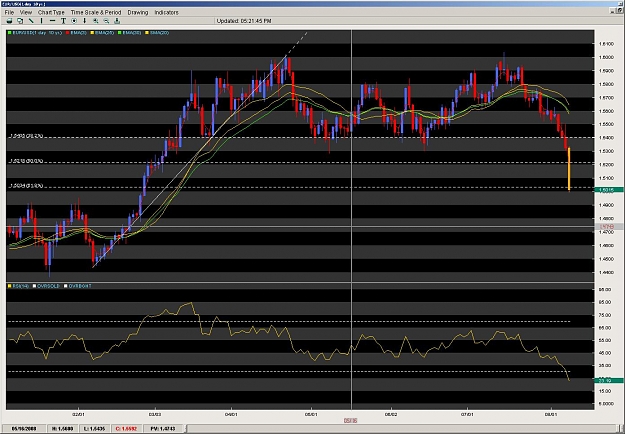
Task: Click the RSI(14) indicator legend label
Action: point(21,286)
